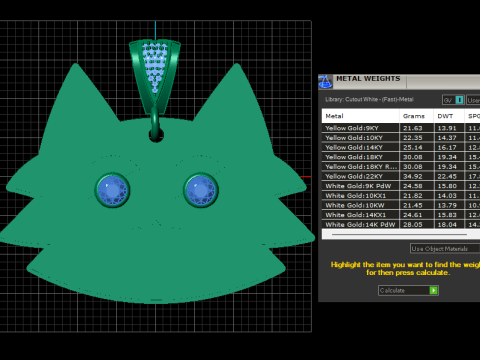The image size is (480, 360).
Task: Click the 22.45 DWT value
Action: tap(447, 176)
